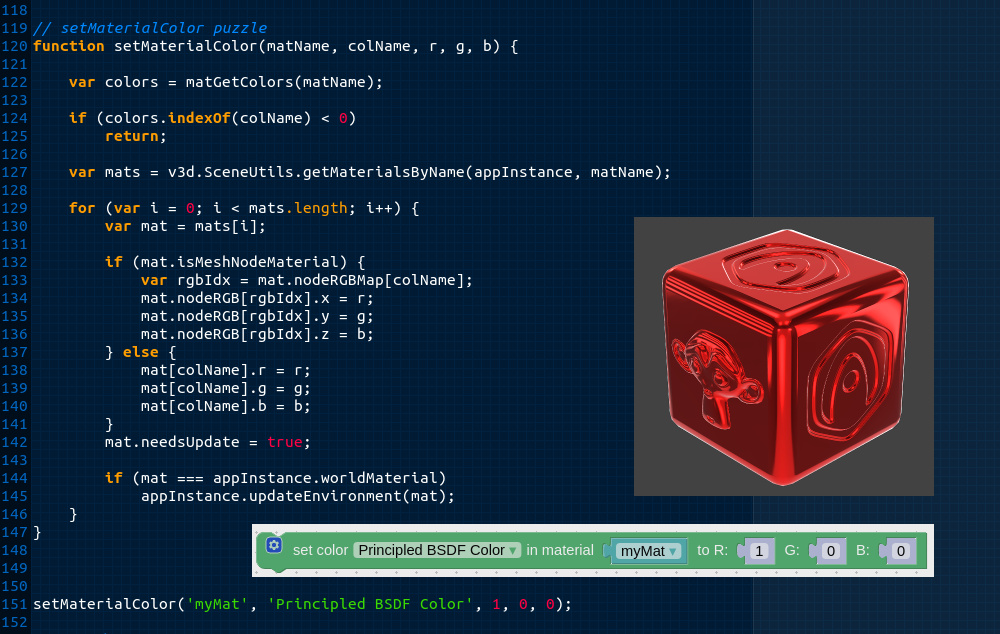Open the Principled BSDF Color dropdown
Screen dimensions: 1000x634
click(x=437, y=550)
